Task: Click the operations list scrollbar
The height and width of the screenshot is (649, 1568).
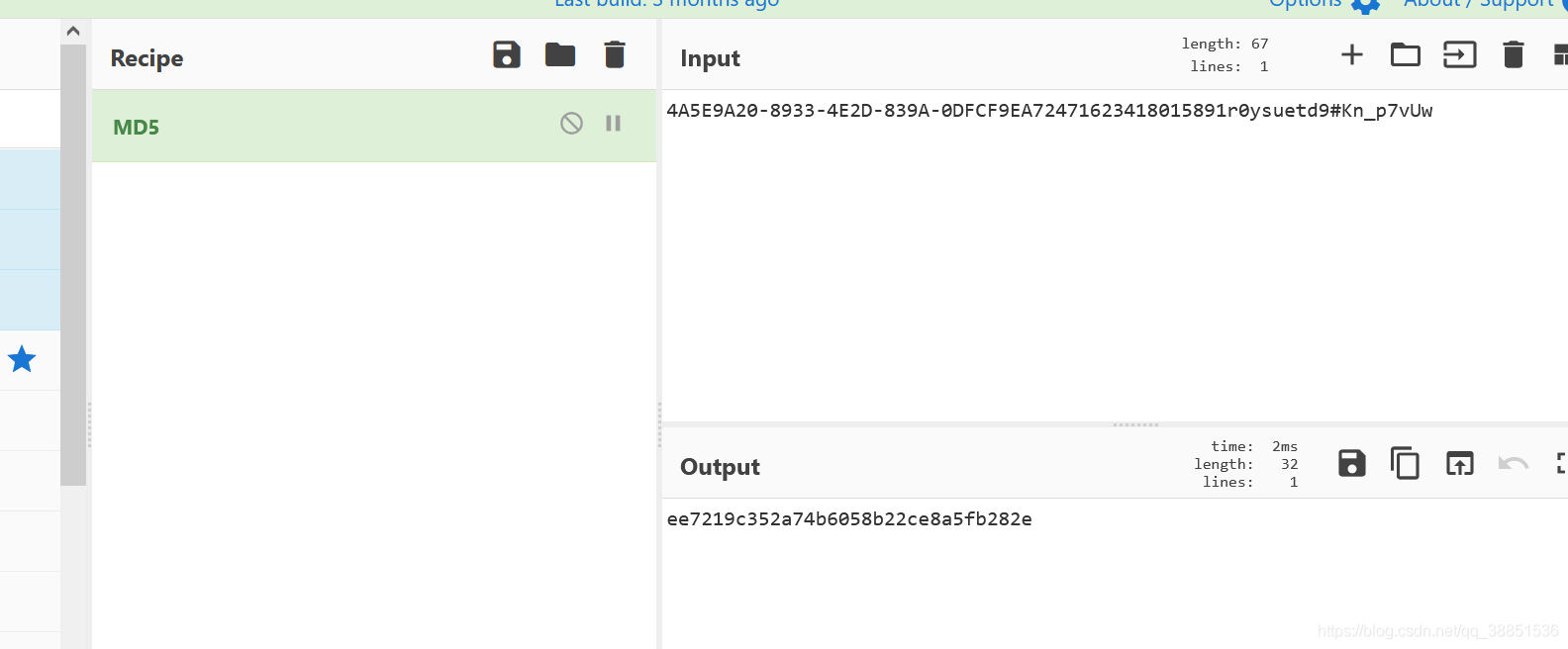Action: pos(73,265)
